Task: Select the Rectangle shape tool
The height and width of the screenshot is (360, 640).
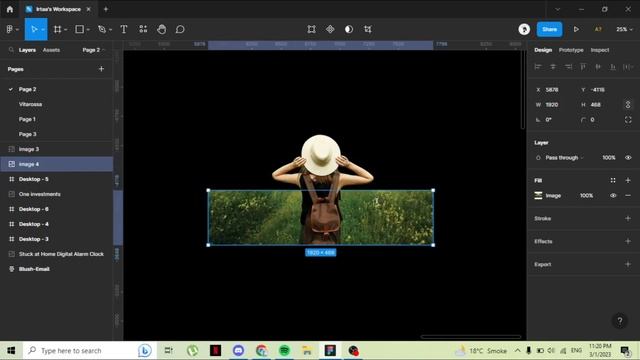Action: pyautogui.click(x=80, y=29)
